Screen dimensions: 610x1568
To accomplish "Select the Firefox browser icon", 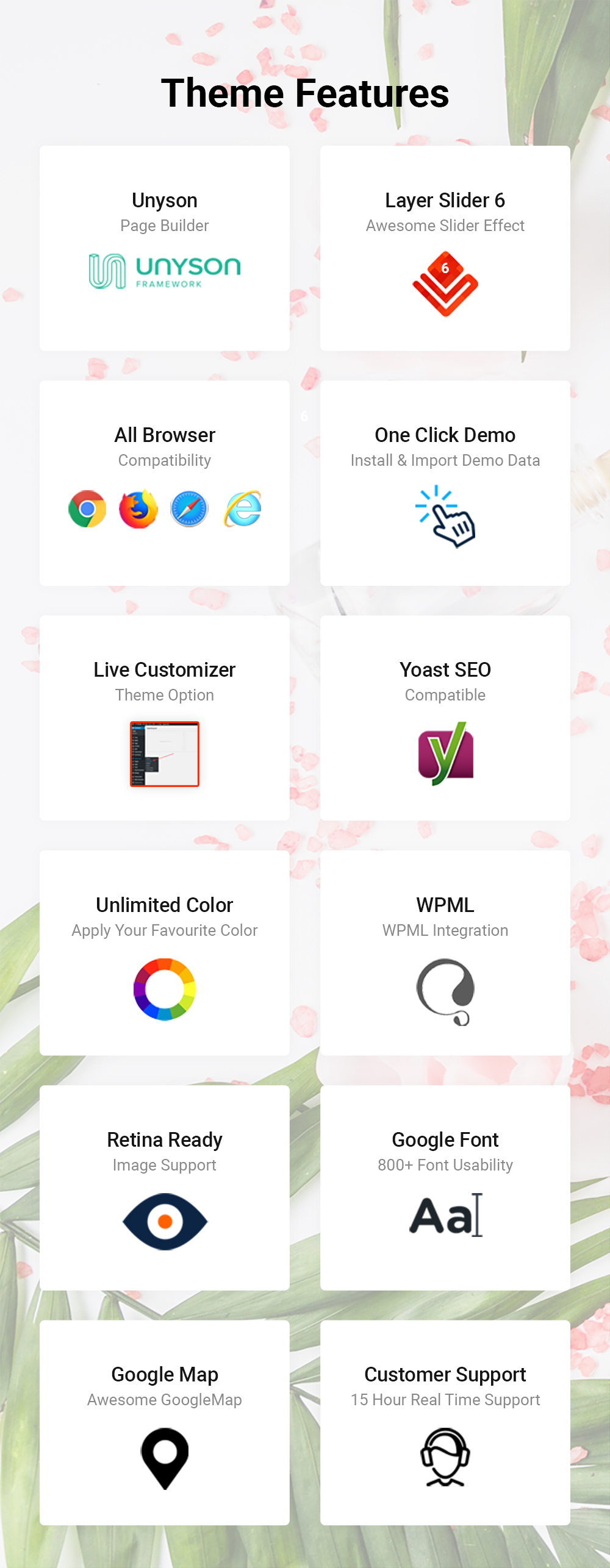I will pyautogui.click(x=138, y=508).
